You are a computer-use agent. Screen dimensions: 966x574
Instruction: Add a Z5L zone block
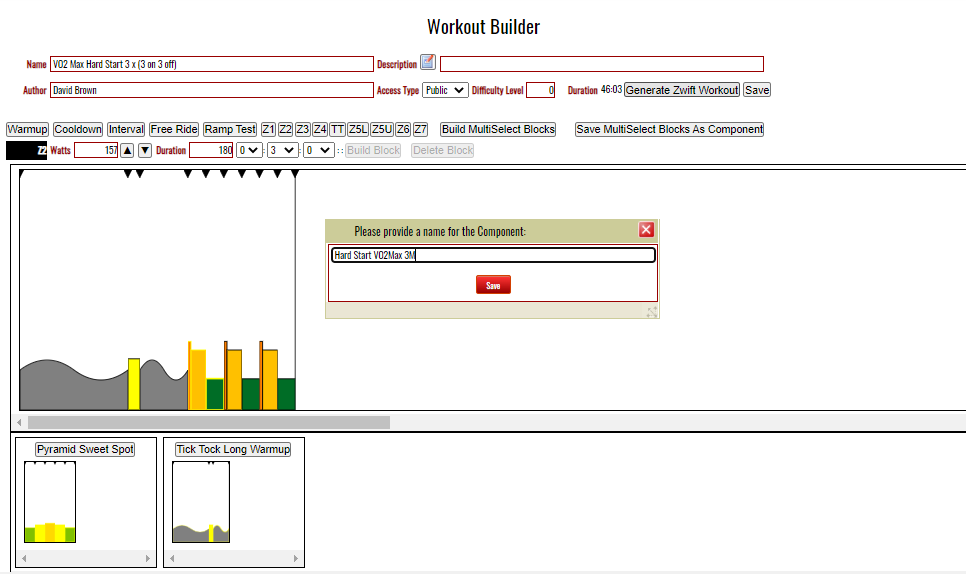[x=358, y=129]
